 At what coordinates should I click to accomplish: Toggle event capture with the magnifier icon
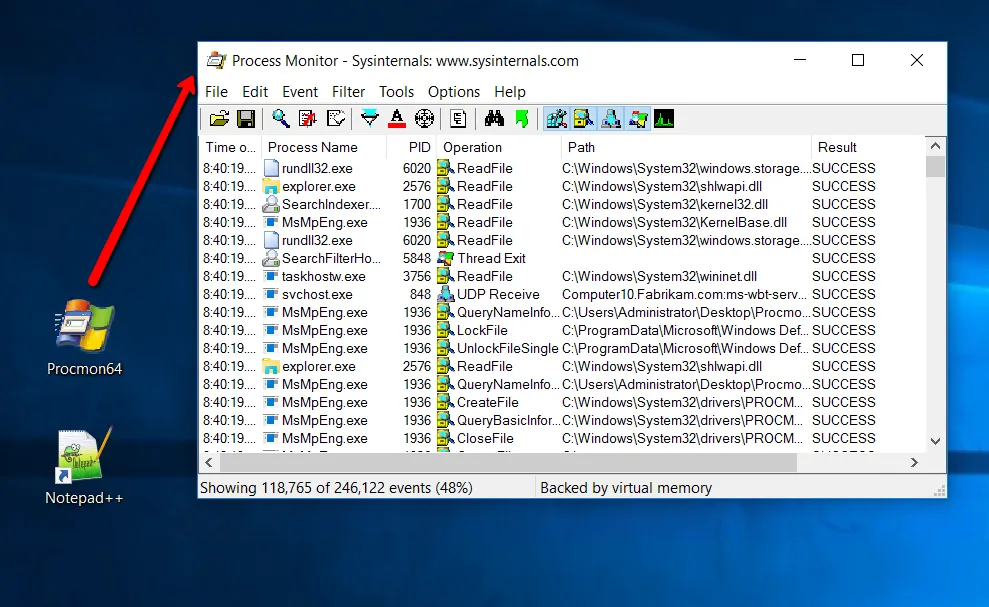(x=280, y=119)
